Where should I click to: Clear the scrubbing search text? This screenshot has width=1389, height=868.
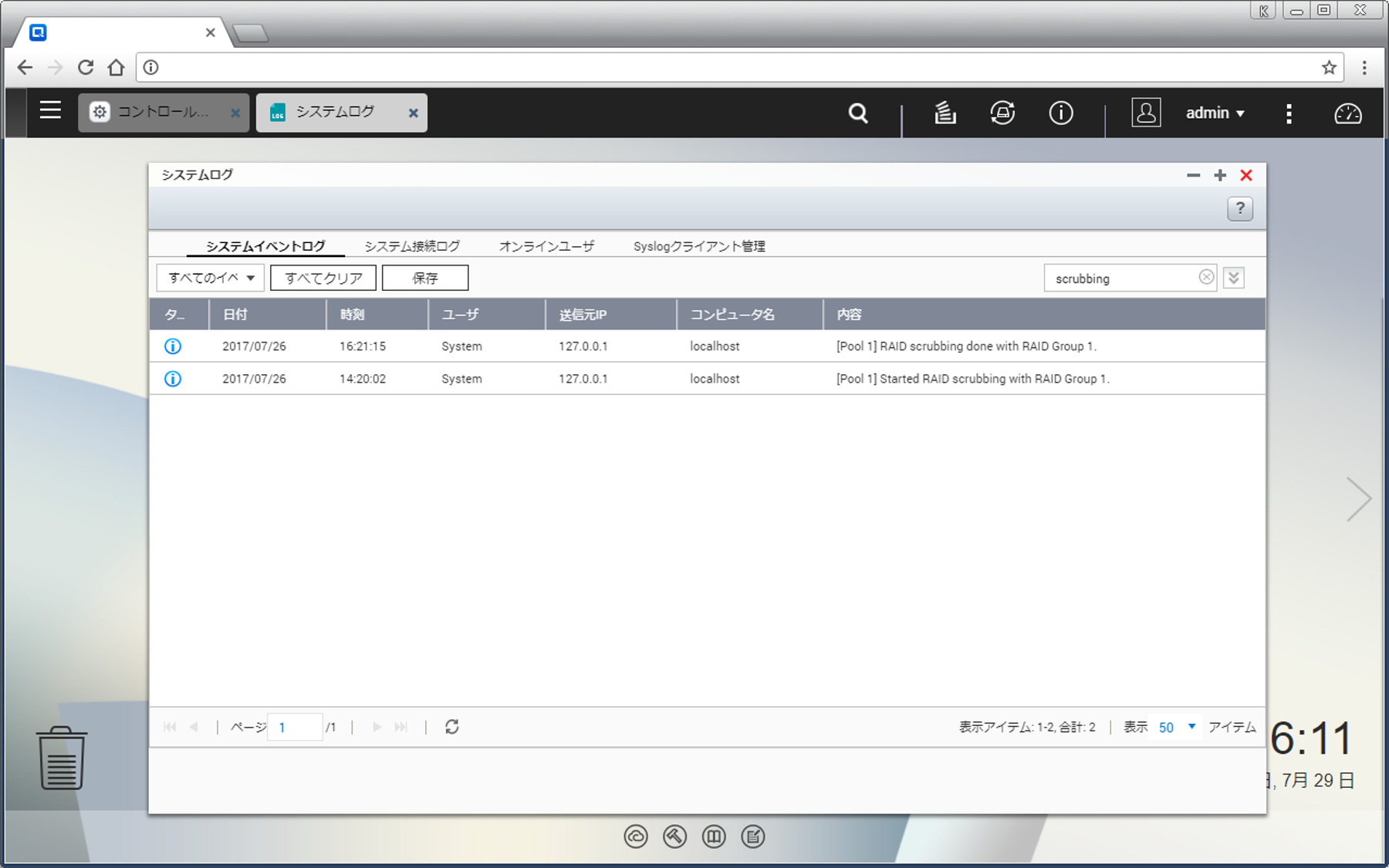(x=1206, y=278)
